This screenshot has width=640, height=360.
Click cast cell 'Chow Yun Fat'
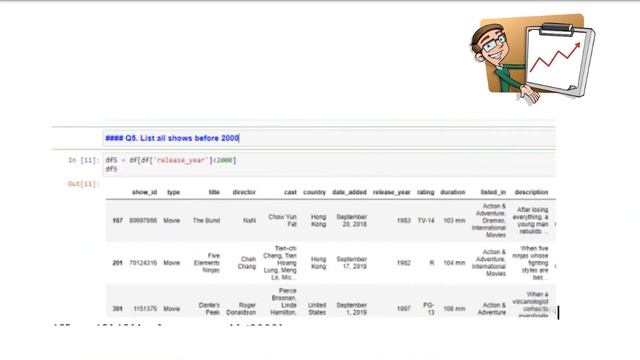(282, 220)
